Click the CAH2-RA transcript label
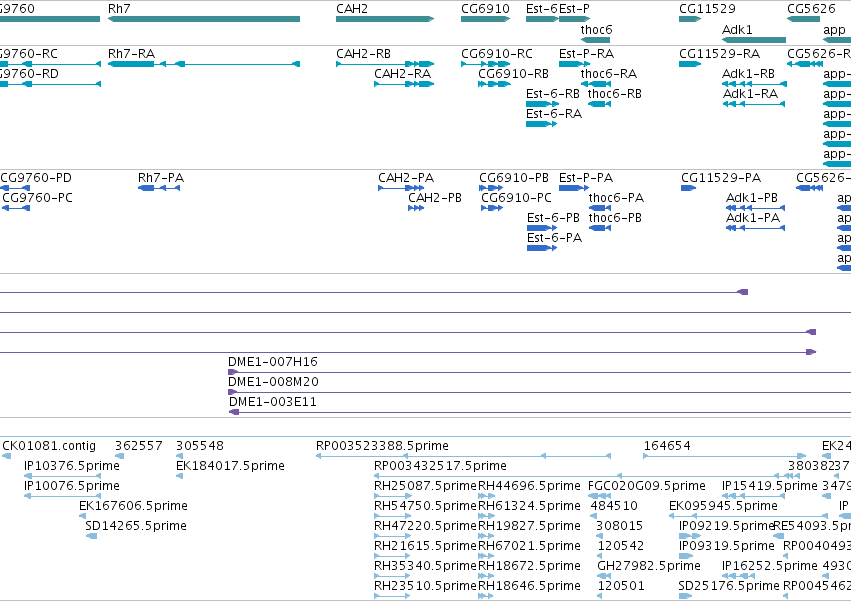 tap(402, 73)
